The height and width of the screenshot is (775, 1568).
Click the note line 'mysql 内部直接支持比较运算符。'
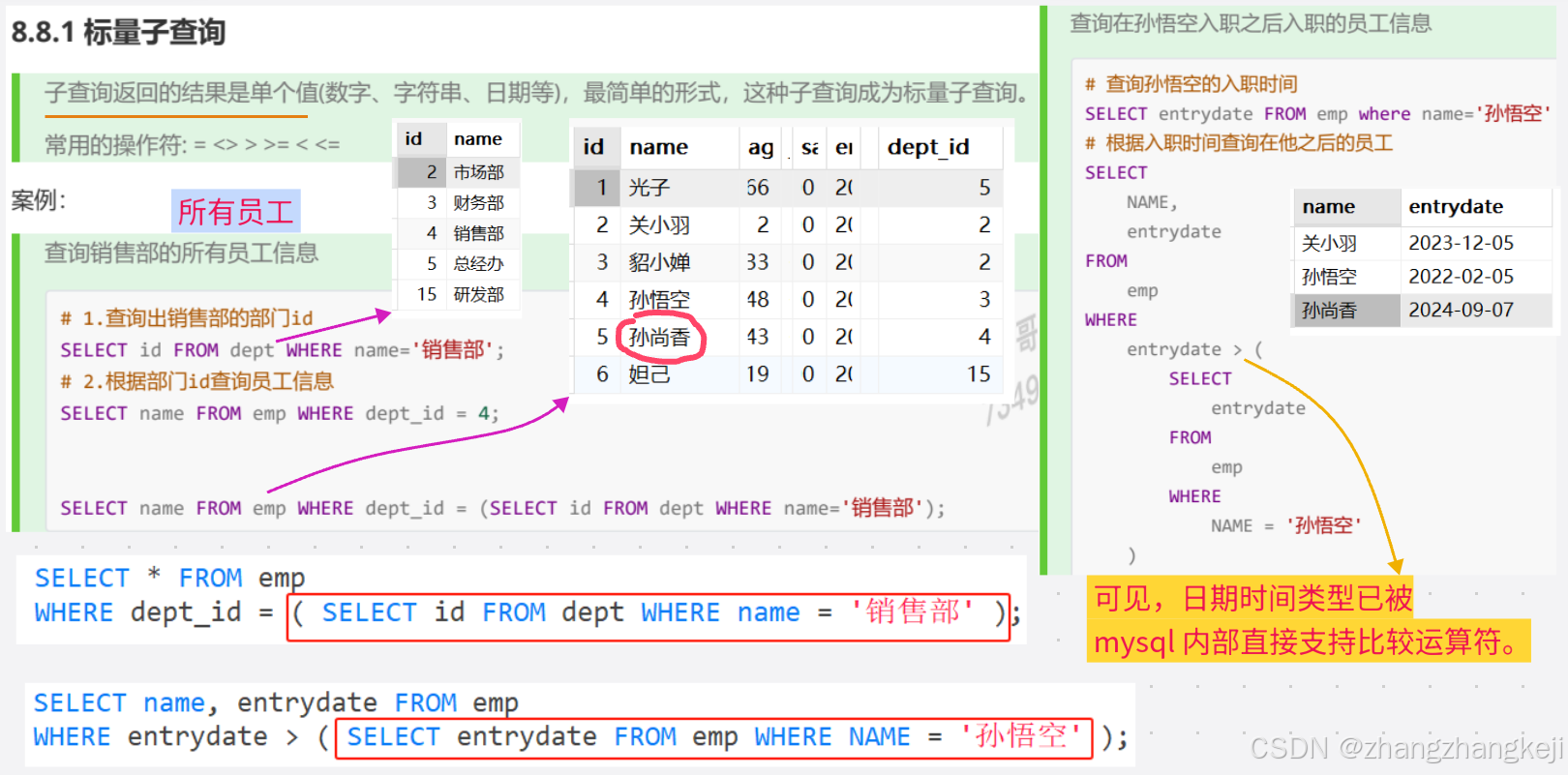[1308, 641]
